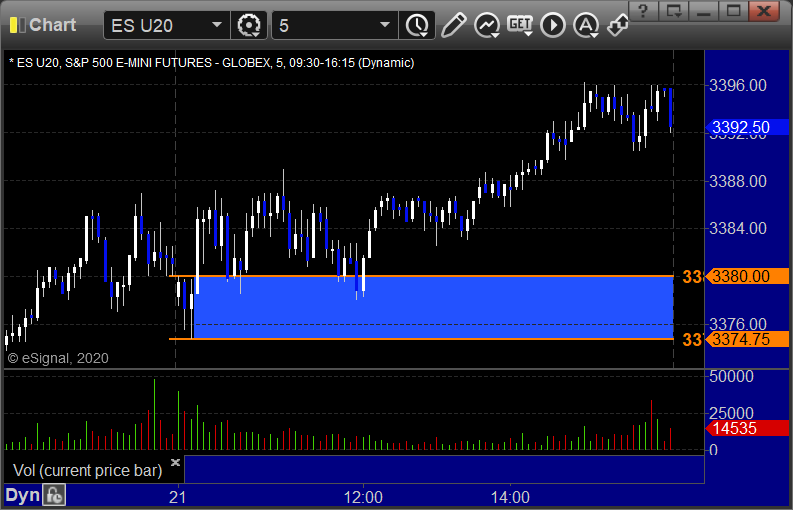
Task: Click the GET advanced studies icon
Action: 520,25
